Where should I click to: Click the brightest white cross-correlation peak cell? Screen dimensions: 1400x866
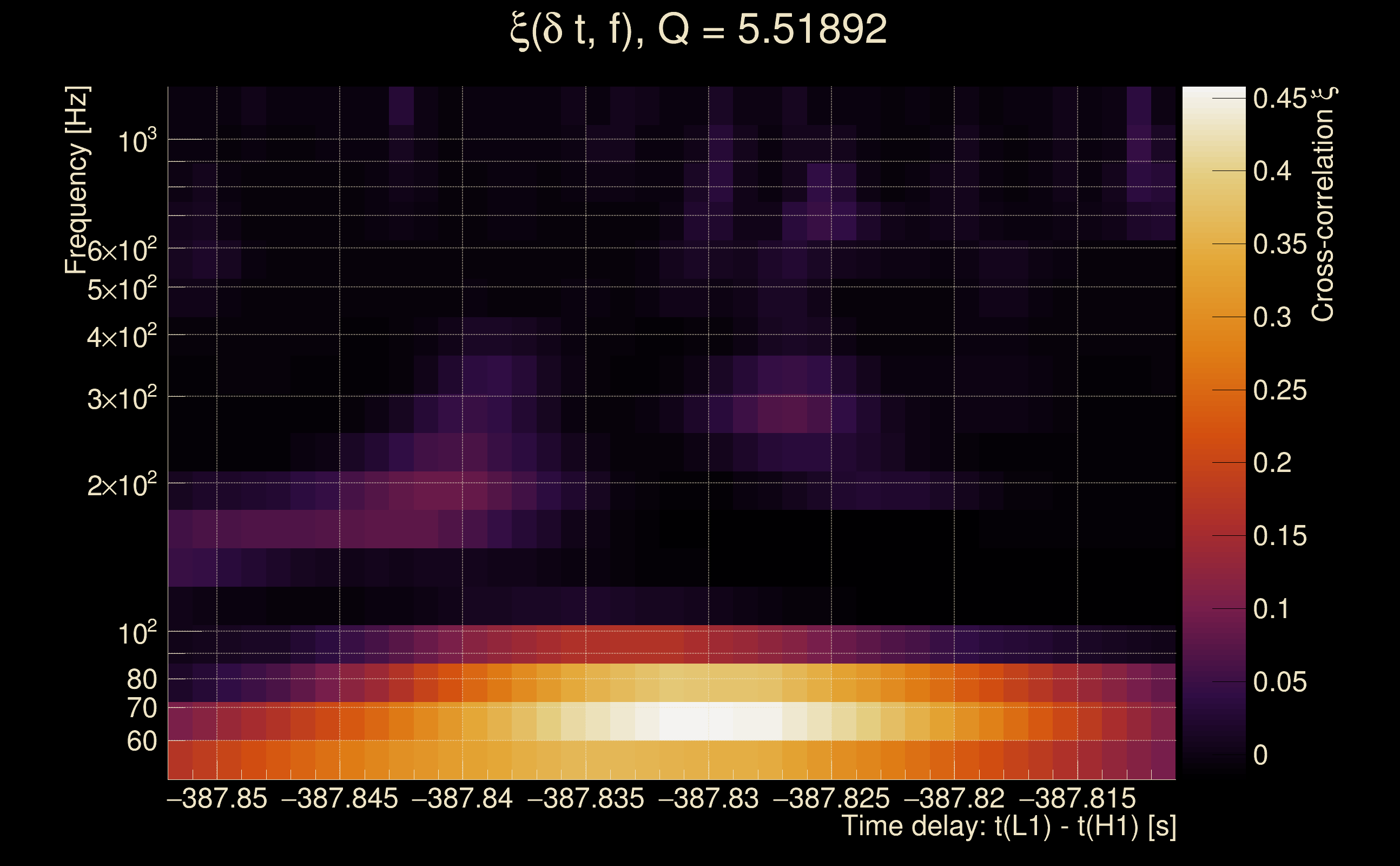(x=696, y=721)
